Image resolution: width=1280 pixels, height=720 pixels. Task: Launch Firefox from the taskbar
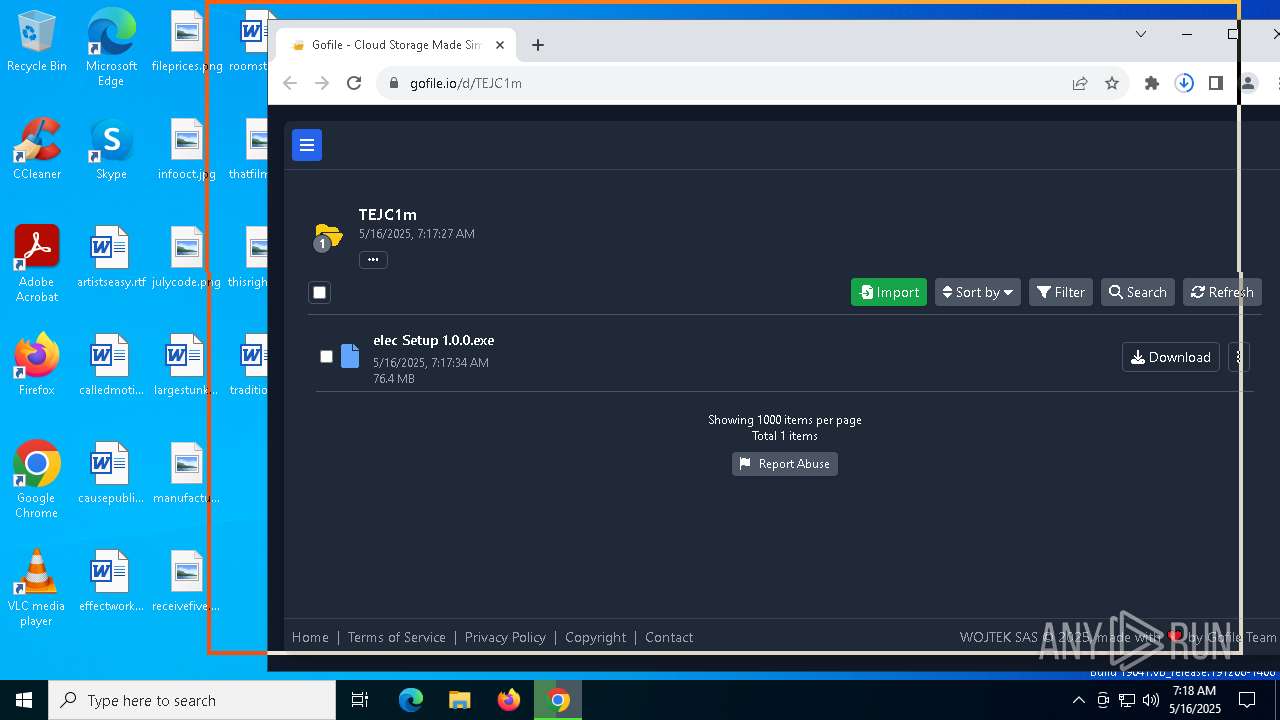[x=509, y=700]
